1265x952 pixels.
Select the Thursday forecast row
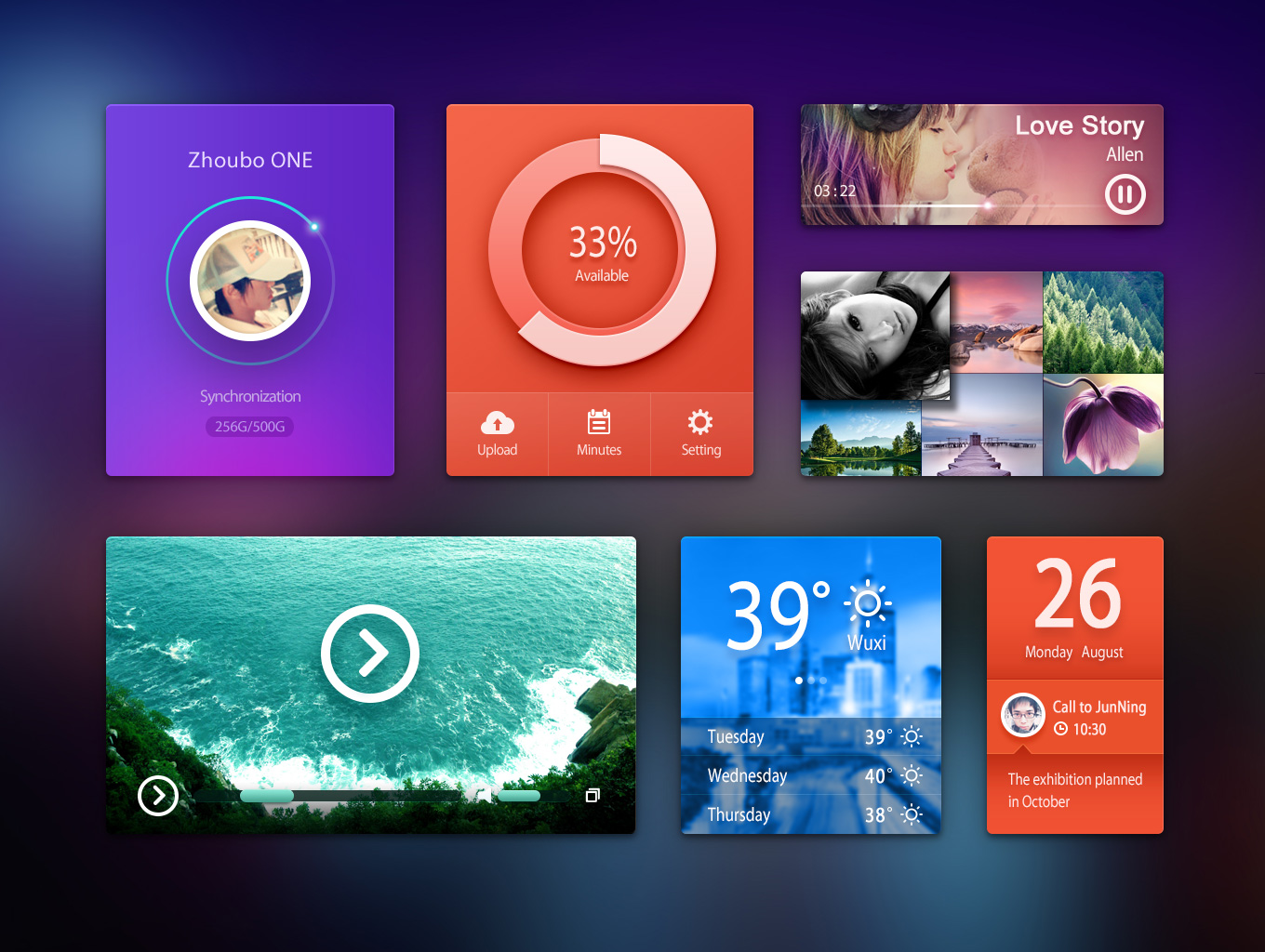tap(811, 815)
